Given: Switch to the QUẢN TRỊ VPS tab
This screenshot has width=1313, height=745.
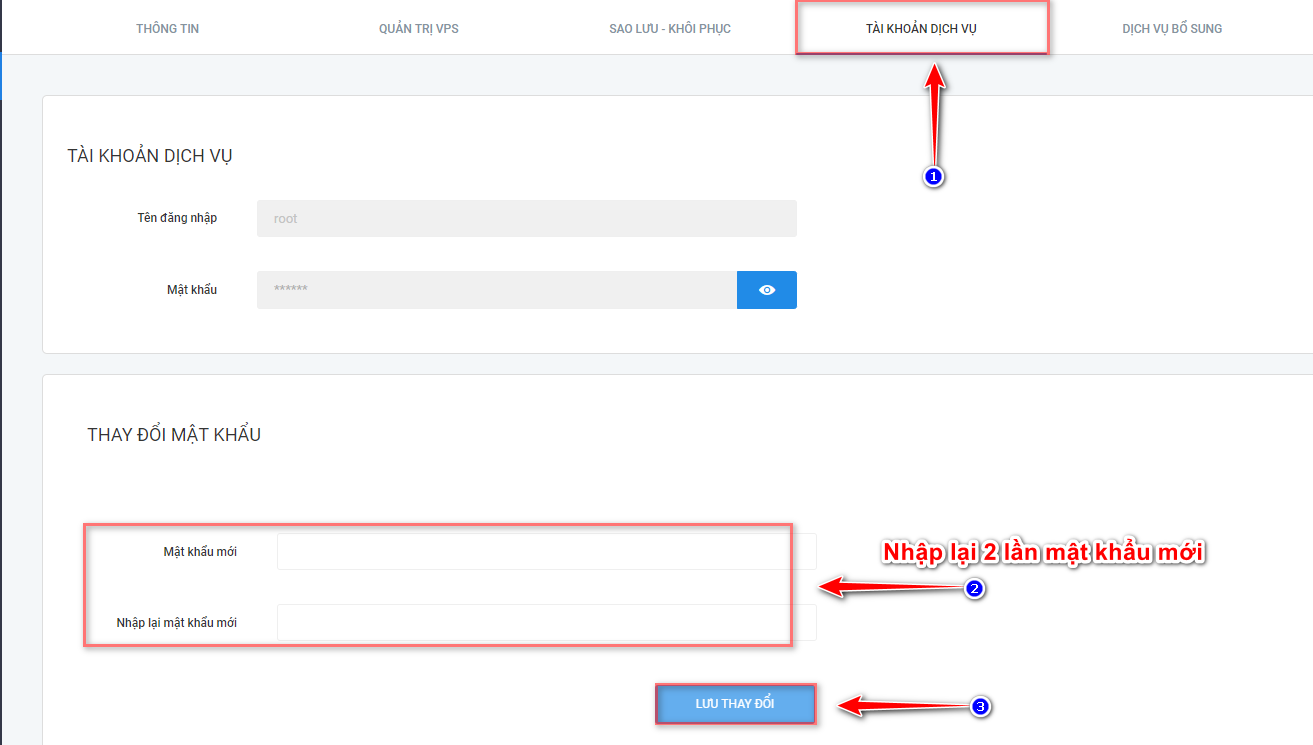Looking at the screenshot, I should click(x=418, y=28).
